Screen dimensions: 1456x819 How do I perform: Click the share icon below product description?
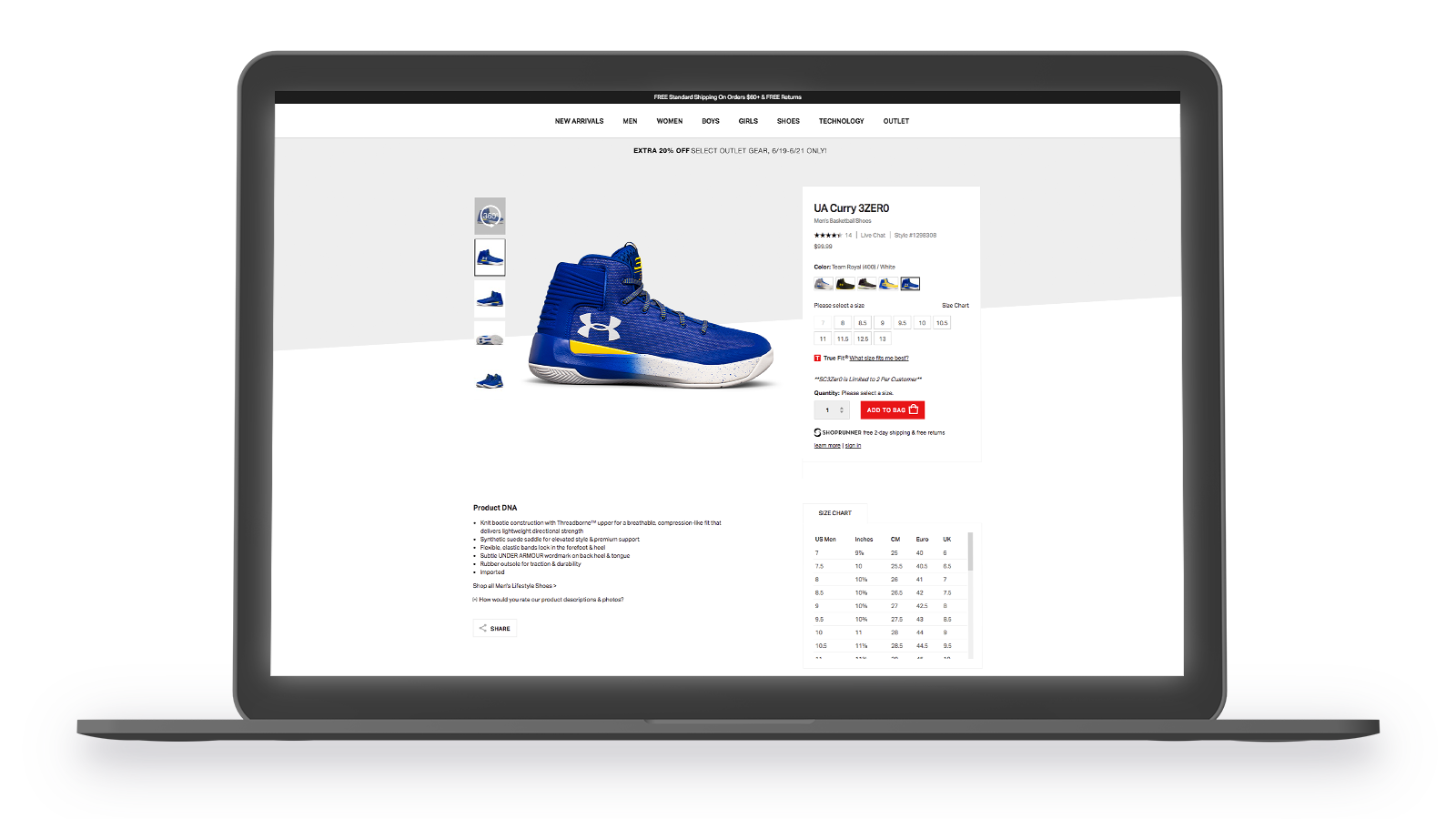coord(483,628)
